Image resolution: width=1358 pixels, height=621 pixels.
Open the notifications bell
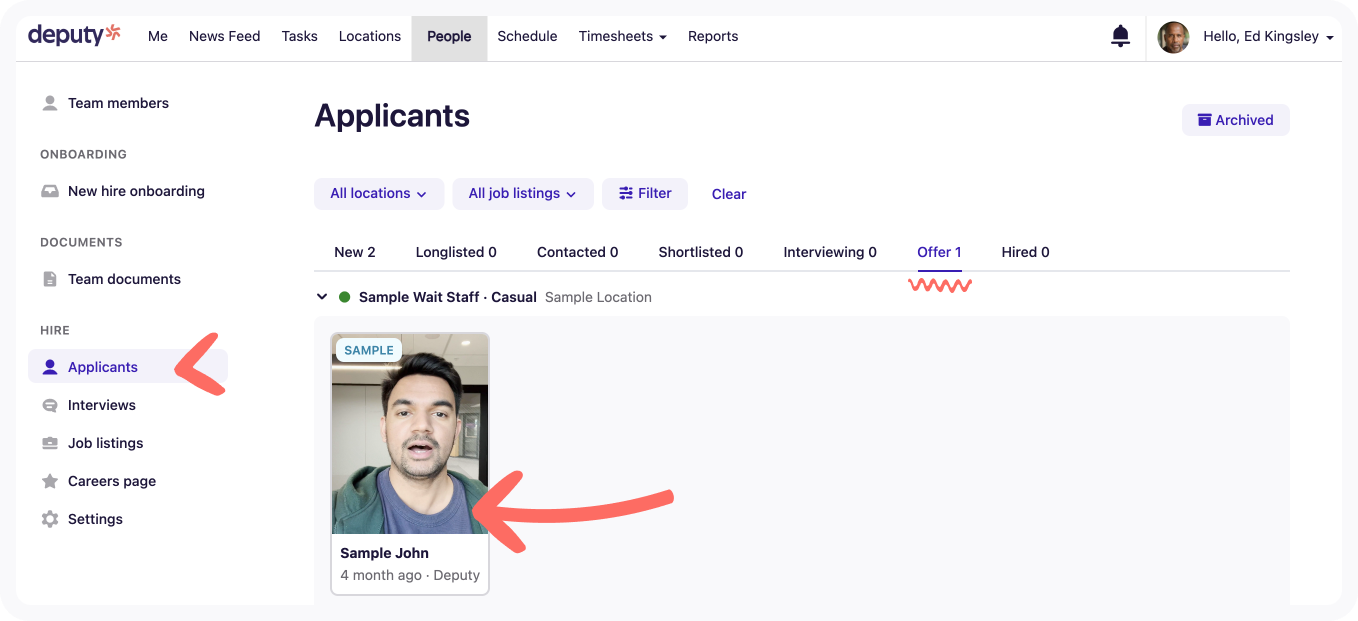click(1120, 36)
